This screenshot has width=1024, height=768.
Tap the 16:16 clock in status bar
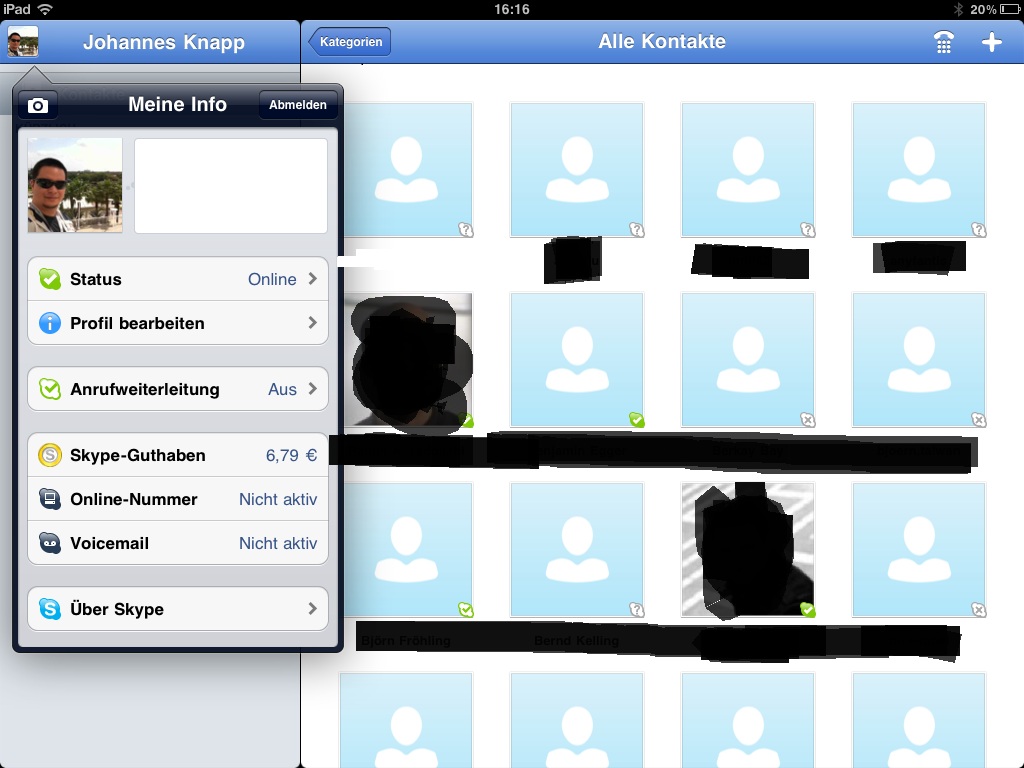pyautogui.click(x=511, y=9)
